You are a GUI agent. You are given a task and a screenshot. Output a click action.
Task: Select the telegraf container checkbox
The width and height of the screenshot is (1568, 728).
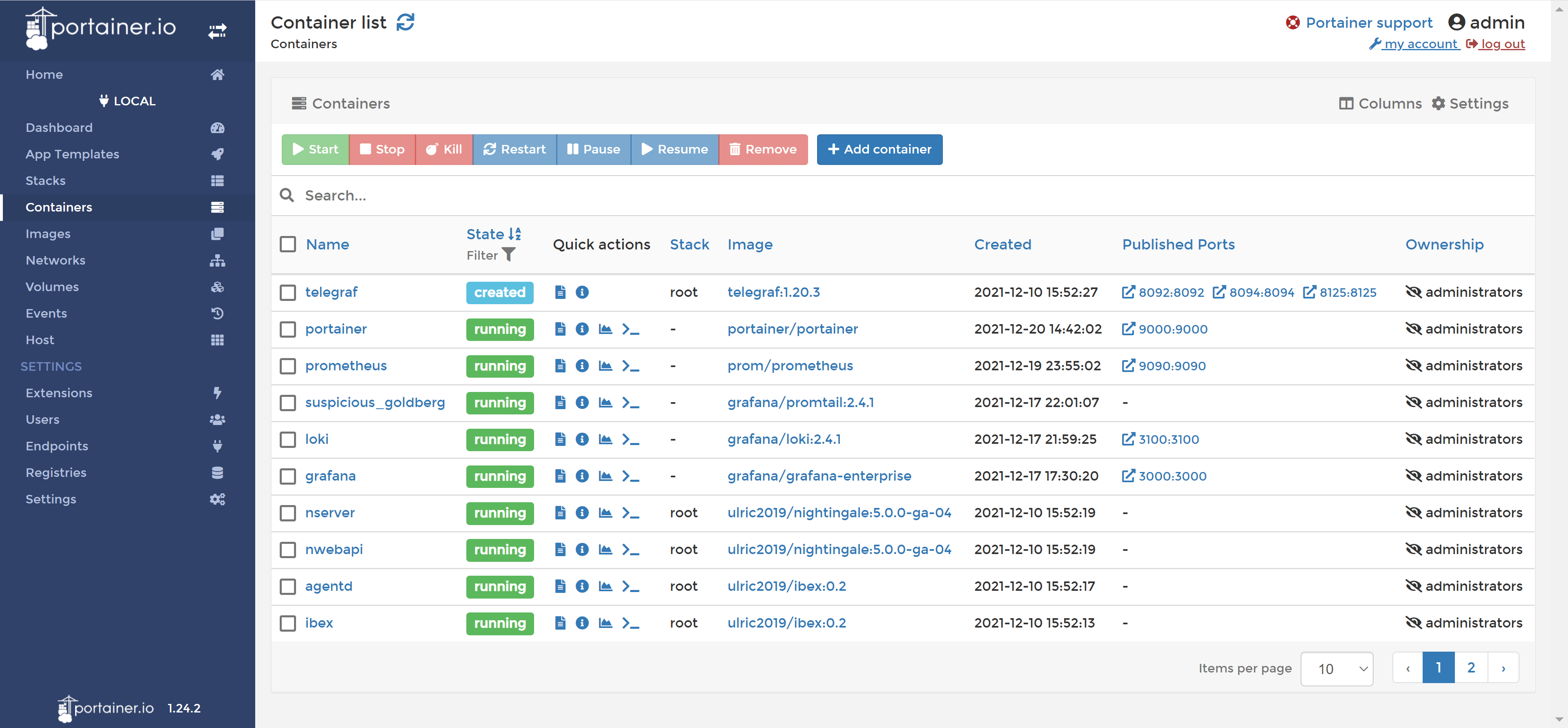coord(288,293)
